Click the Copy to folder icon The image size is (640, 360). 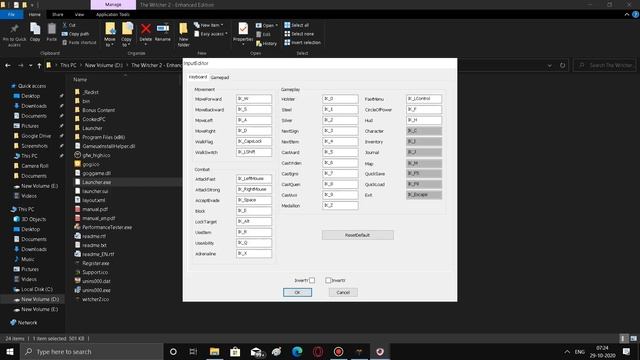pos(127,29)
